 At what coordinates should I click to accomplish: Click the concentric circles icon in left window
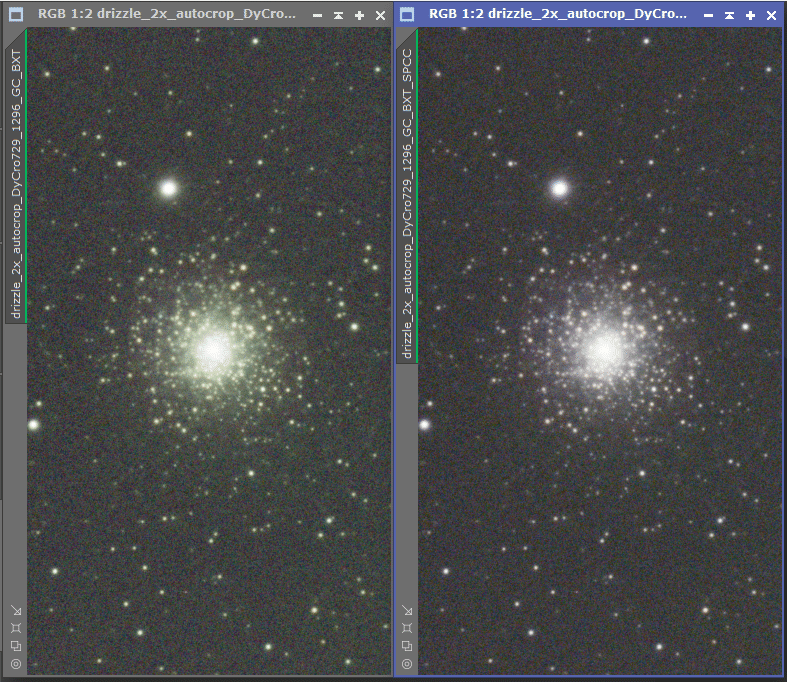(x=16, y=664)
